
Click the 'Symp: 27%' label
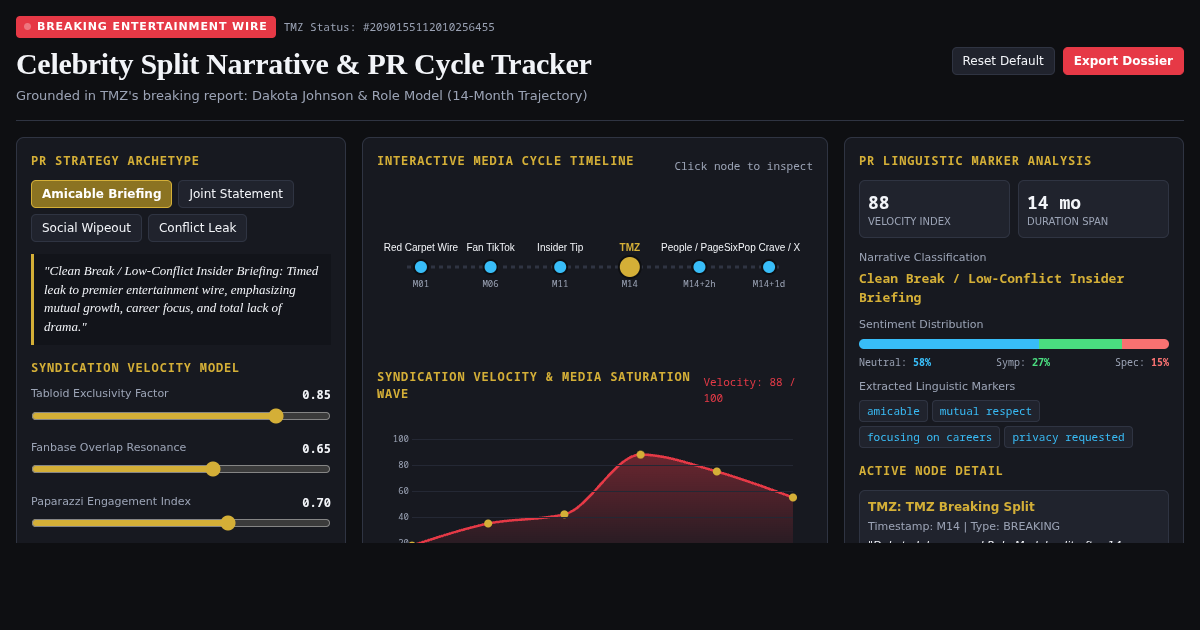click(1023, 363)
